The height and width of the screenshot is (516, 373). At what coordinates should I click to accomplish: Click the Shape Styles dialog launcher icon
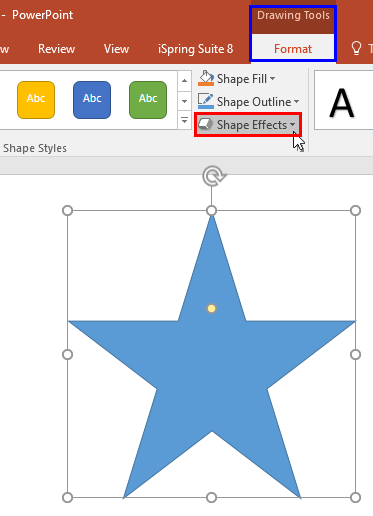tap(301, 149)
